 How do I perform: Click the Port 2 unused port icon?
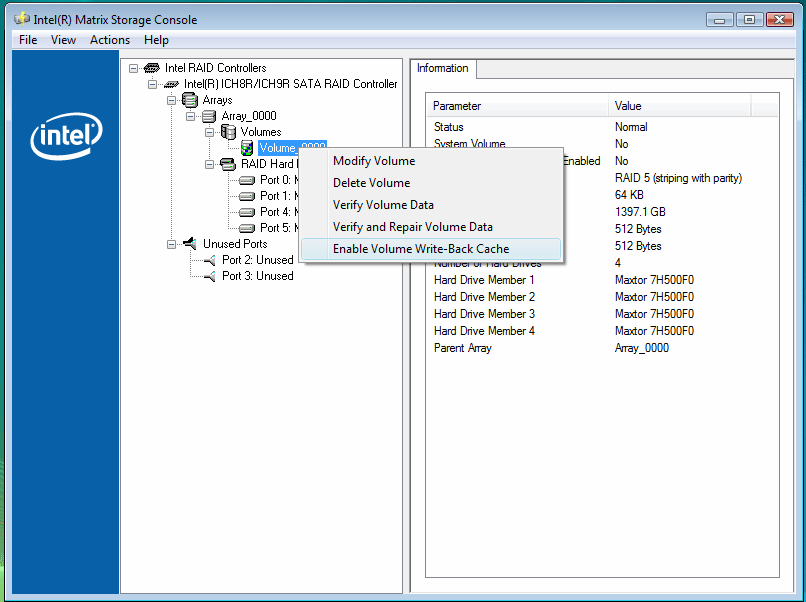click(210, 261)
